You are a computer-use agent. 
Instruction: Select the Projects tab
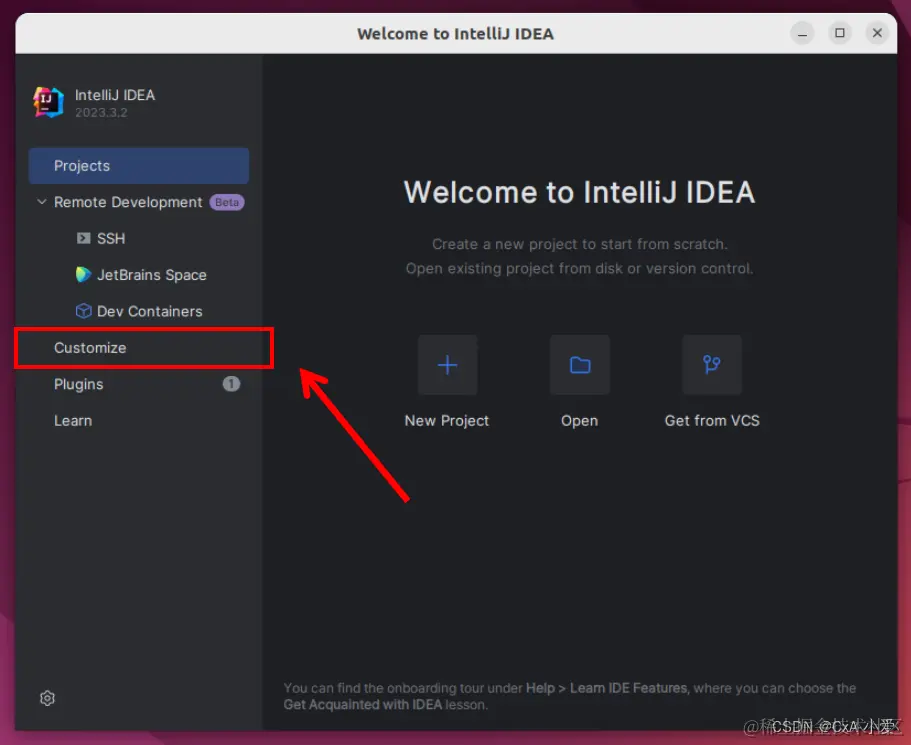139,166
